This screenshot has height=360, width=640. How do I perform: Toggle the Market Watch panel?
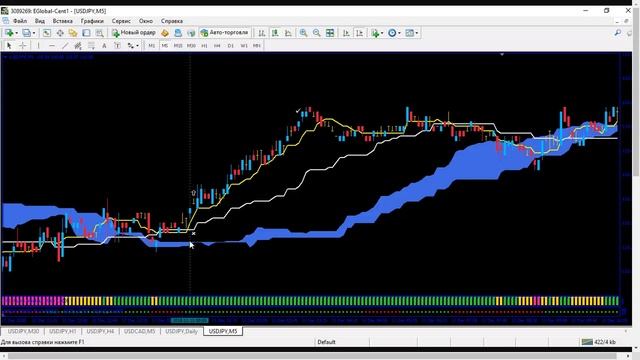point(47,33)
